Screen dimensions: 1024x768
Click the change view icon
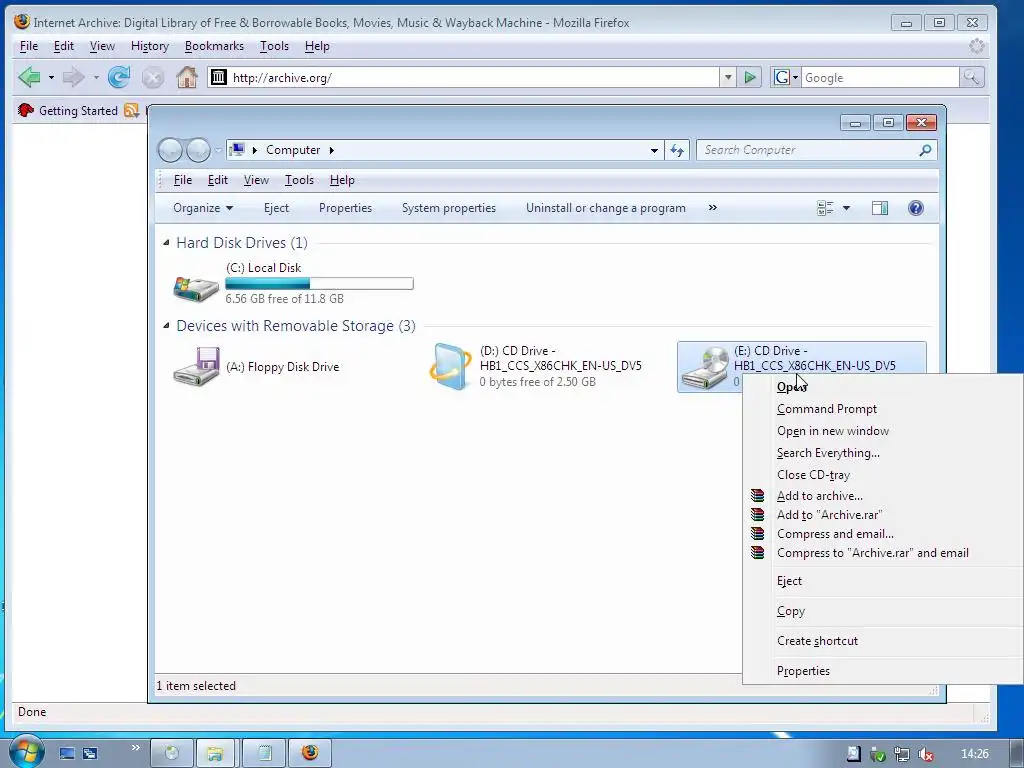point(825,208)
